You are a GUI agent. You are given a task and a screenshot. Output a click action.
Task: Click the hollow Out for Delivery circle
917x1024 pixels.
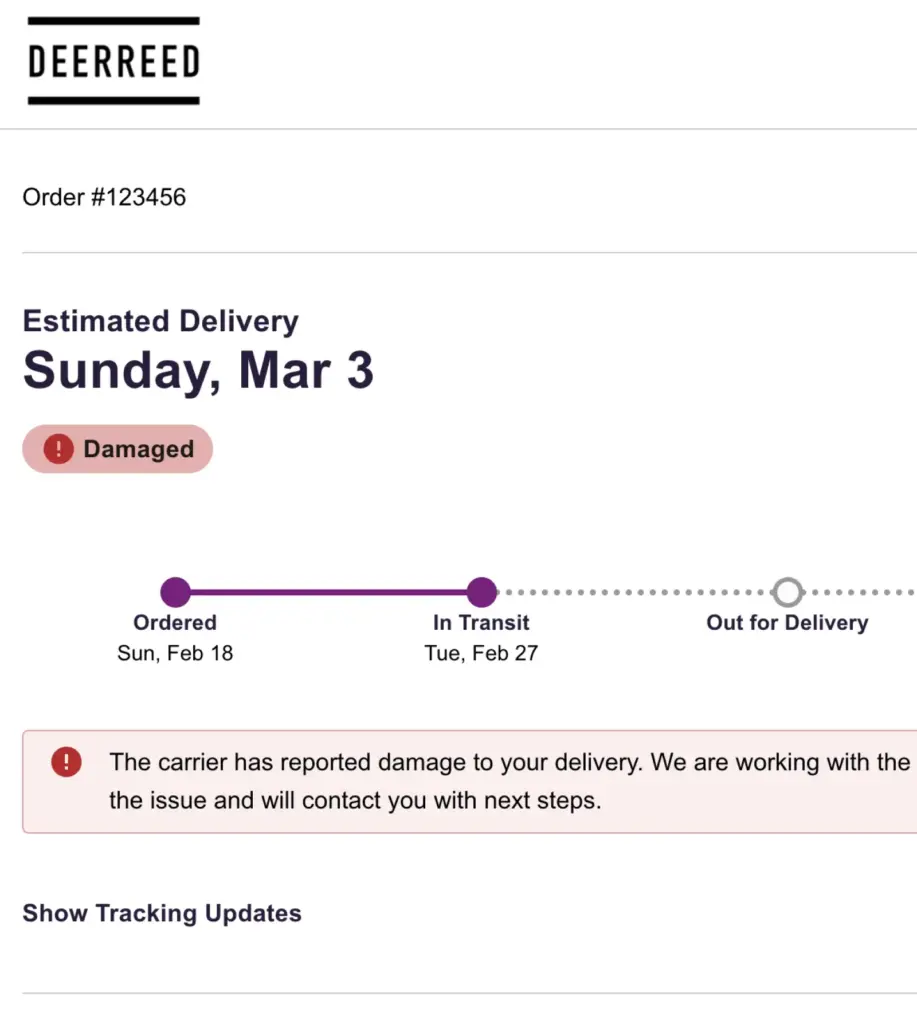[x=788, y=592]
